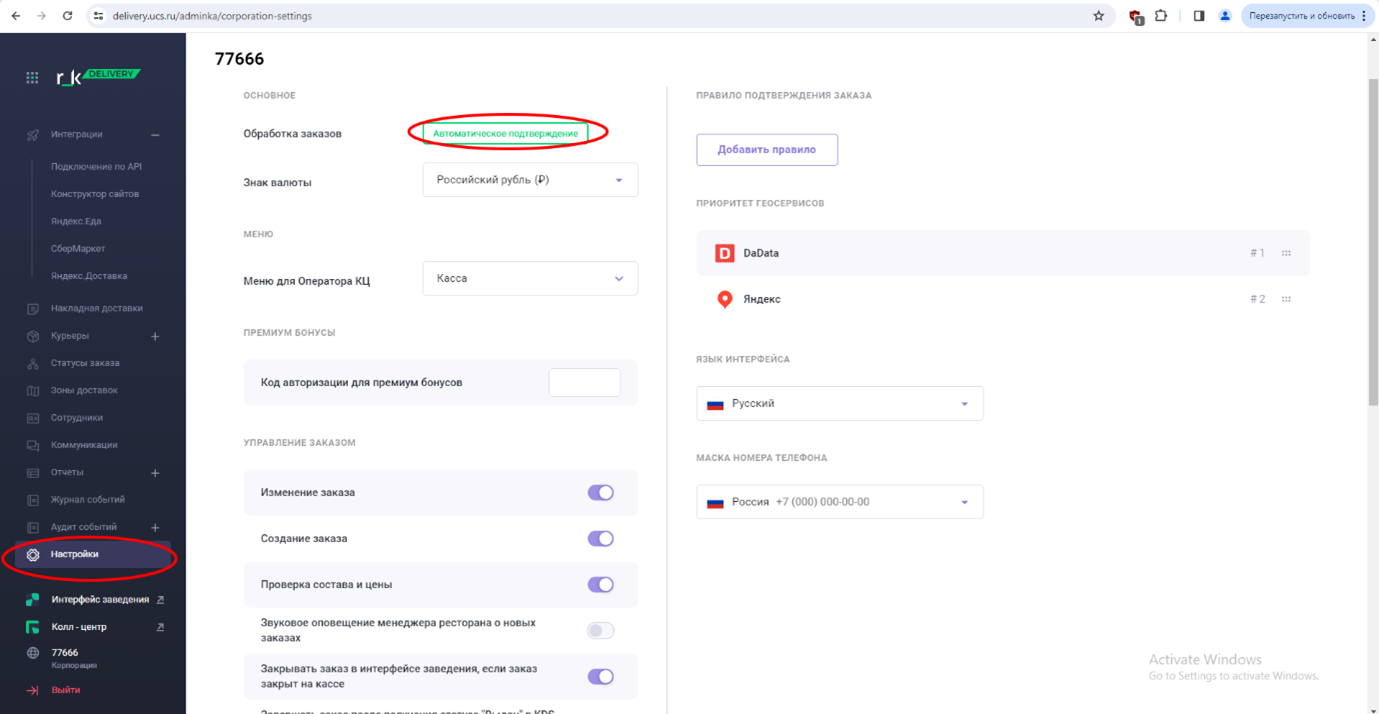
Task: Open Колл-центр external link icon
Action: [160, 627]
